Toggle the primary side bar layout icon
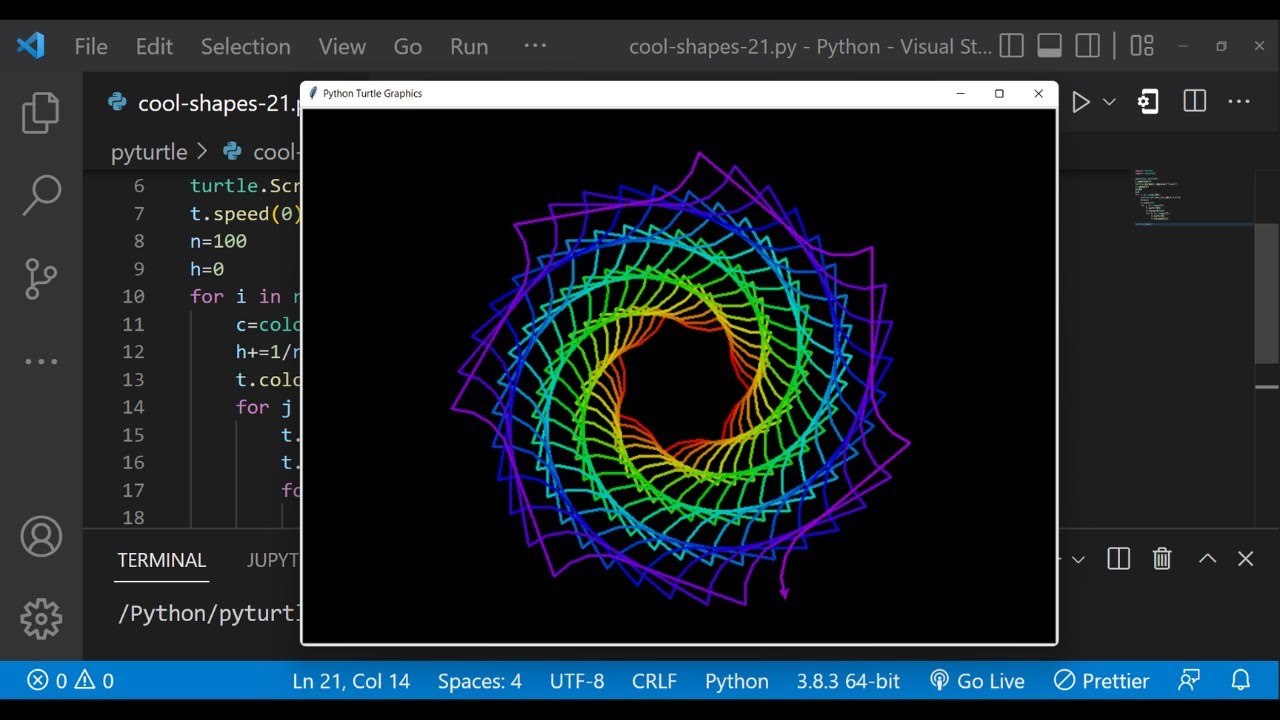 coord(1011,46)
